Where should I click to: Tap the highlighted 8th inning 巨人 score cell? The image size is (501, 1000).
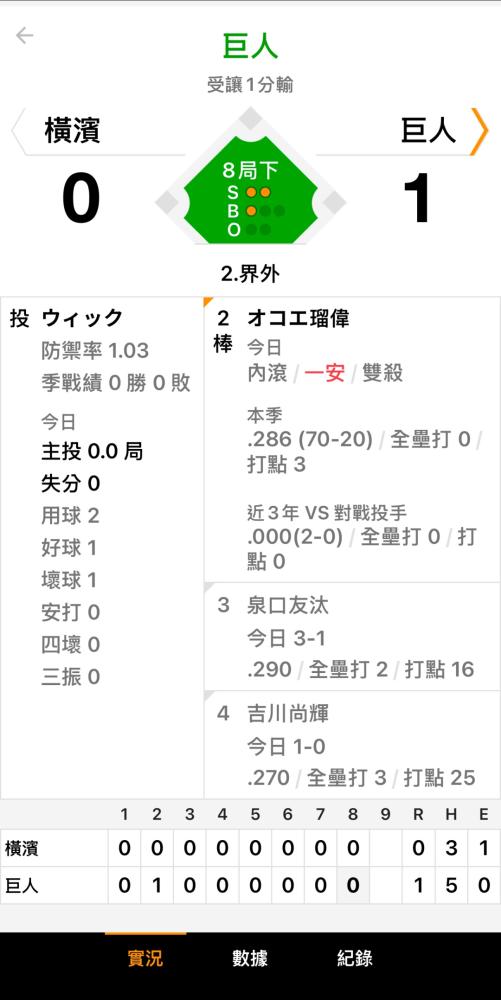352,885
